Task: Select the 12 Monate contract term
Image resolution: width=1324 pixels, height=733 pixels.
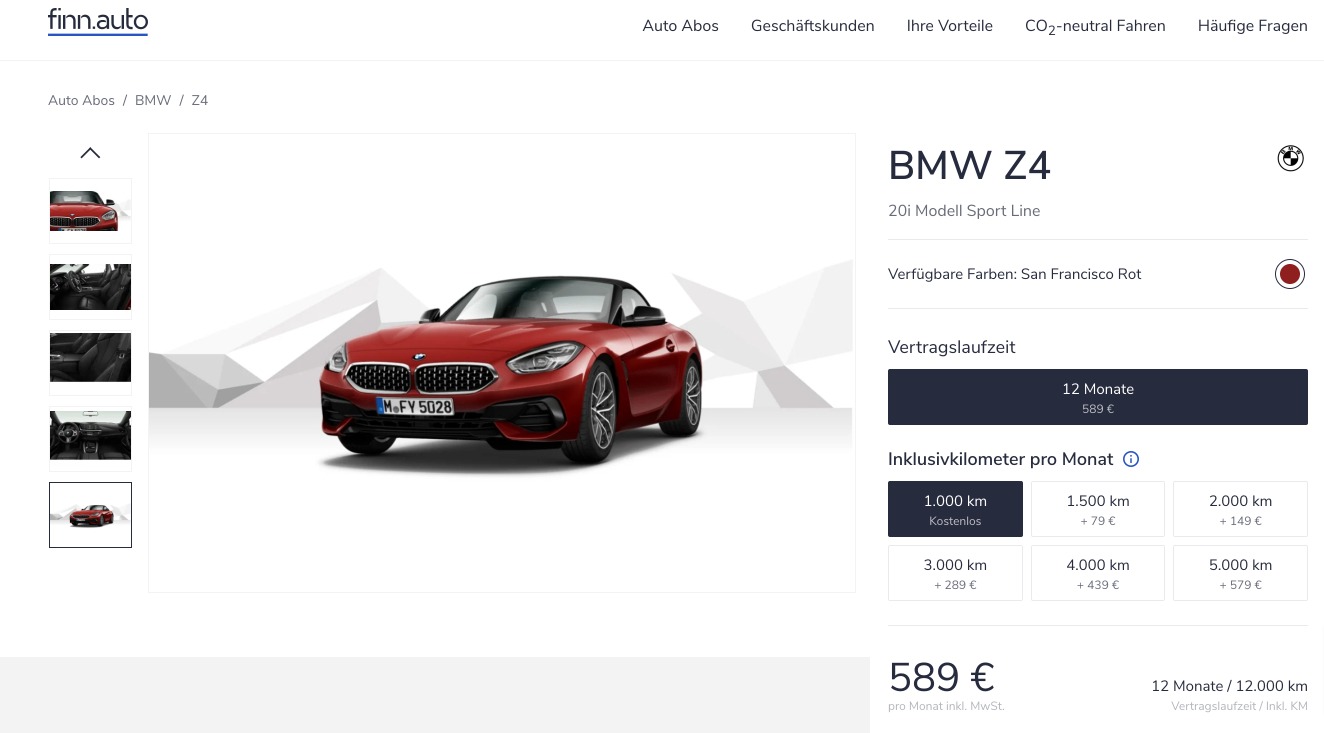Action: (1097, 397)
